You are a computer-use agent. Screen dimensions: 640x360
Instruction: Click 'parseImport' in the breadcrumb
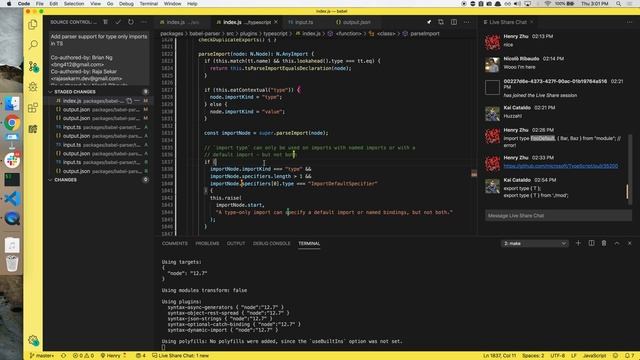pyautogui.click(x=424, y=34)
